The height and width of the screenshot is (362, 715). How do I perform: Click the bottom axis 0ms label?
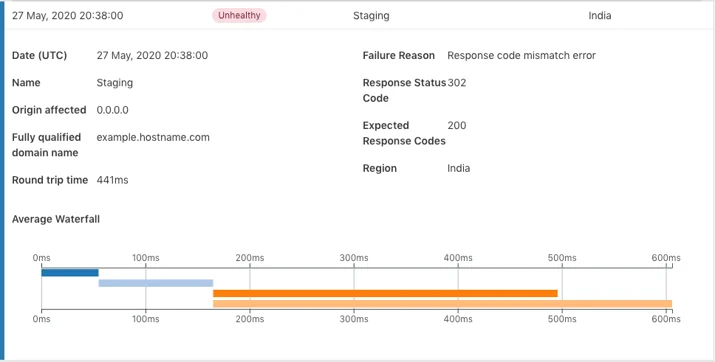[x=41, y=319]
